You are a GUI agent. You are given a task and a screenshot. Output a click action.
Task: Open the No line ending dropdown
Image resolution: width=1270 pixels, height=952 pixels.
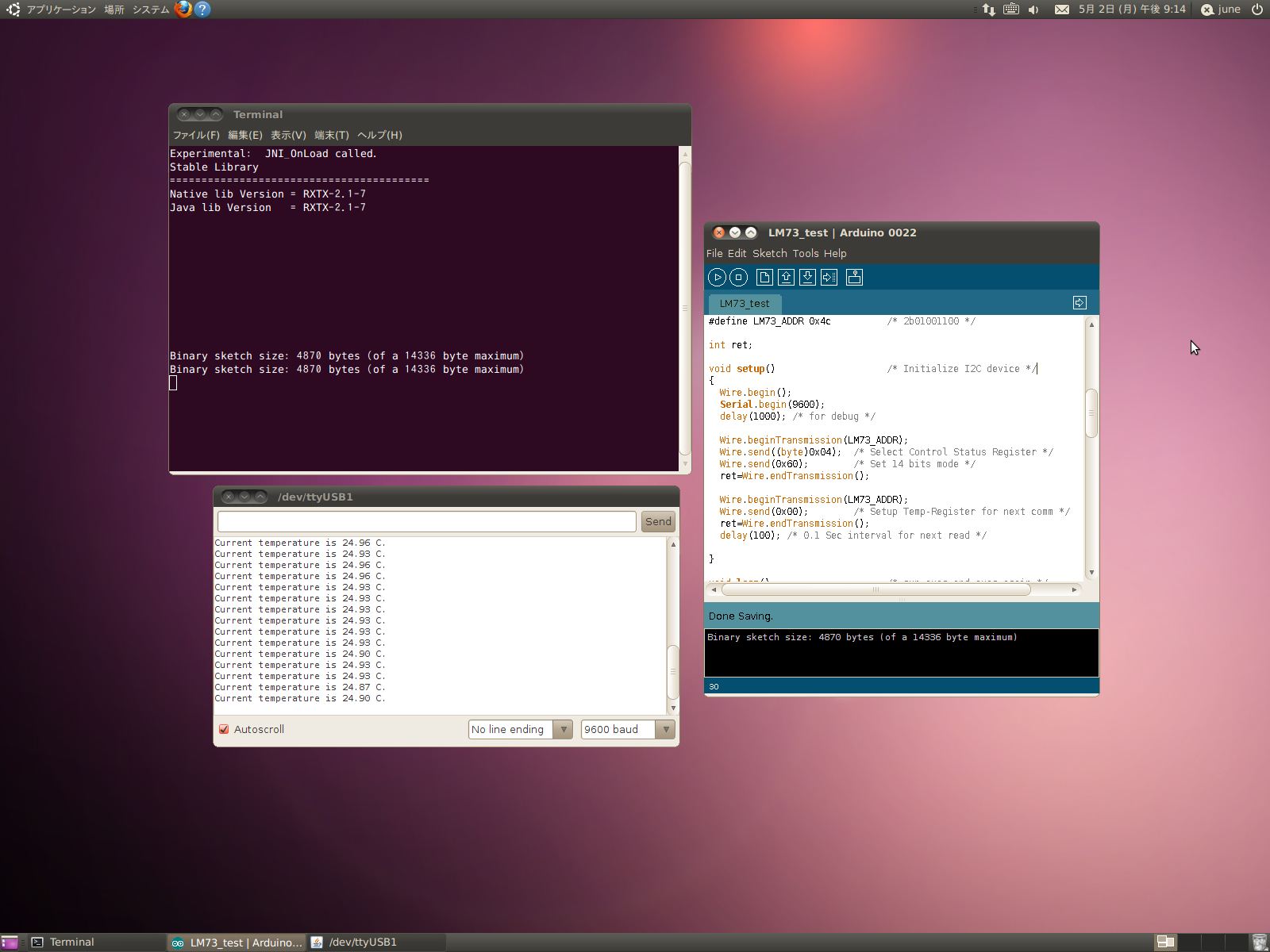coord(520,729)
